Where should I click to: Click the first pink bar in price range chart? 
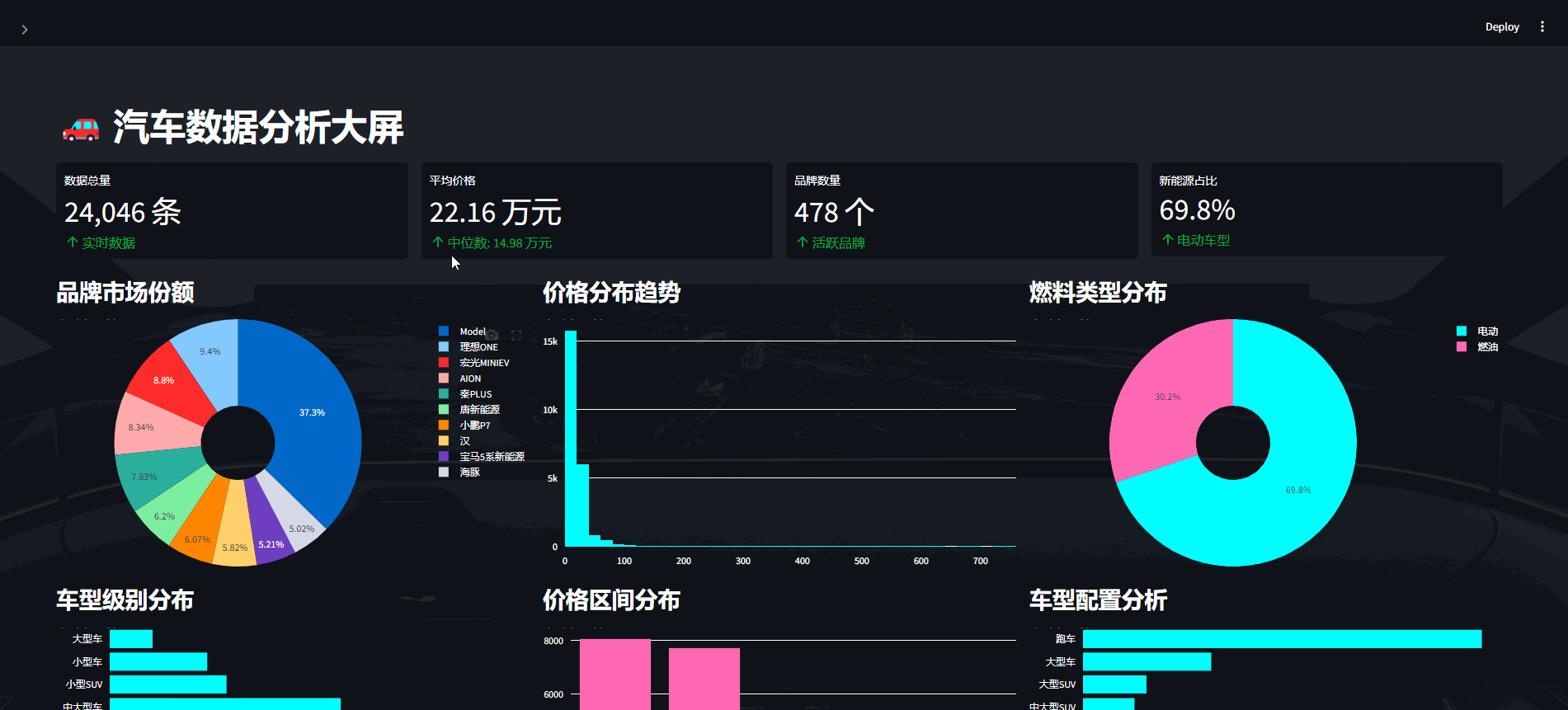click(615, 675)
